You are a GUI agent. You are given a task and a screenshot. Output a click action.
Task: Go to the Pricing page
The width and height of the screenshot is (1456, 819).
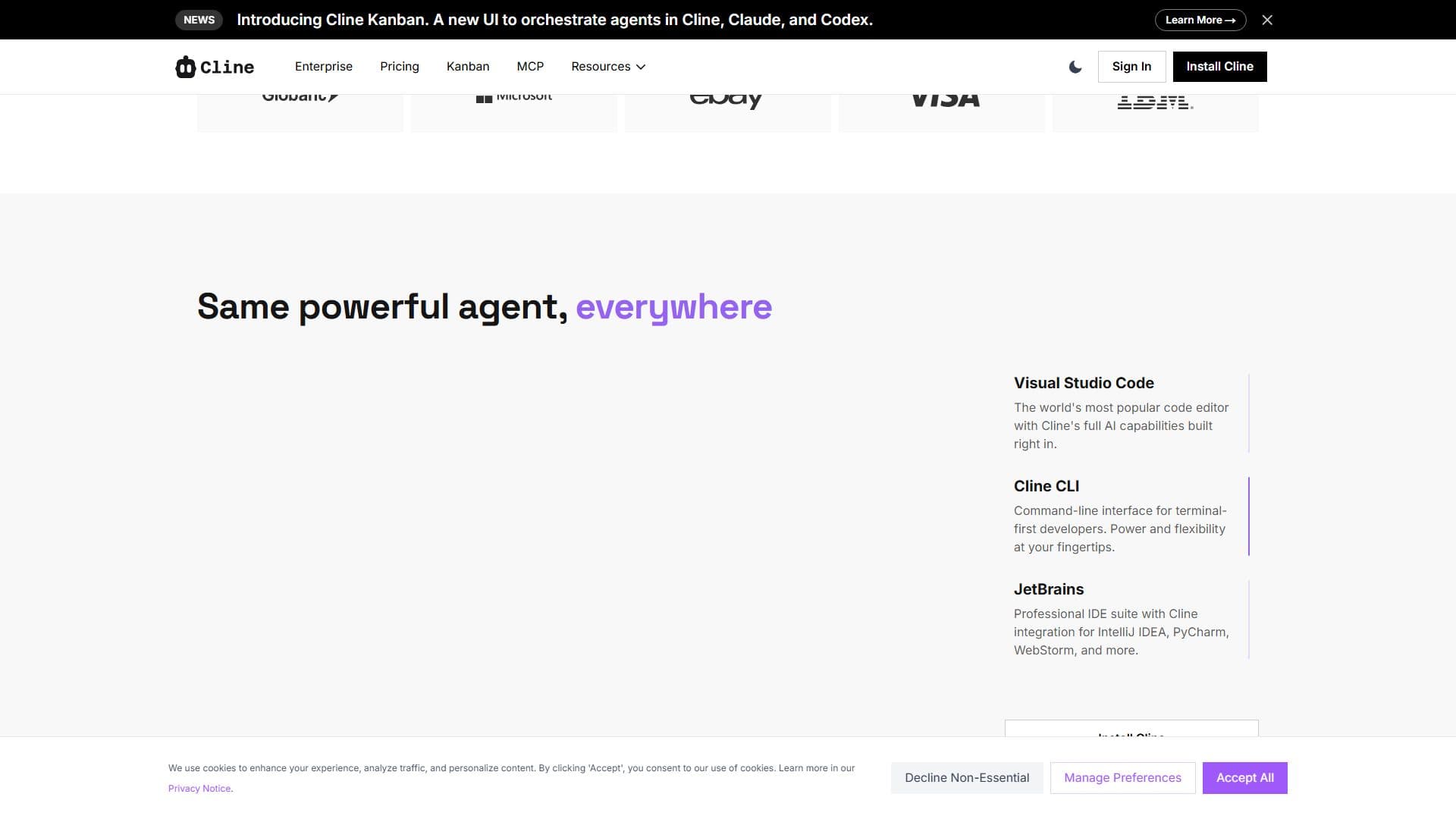point(400,67)
